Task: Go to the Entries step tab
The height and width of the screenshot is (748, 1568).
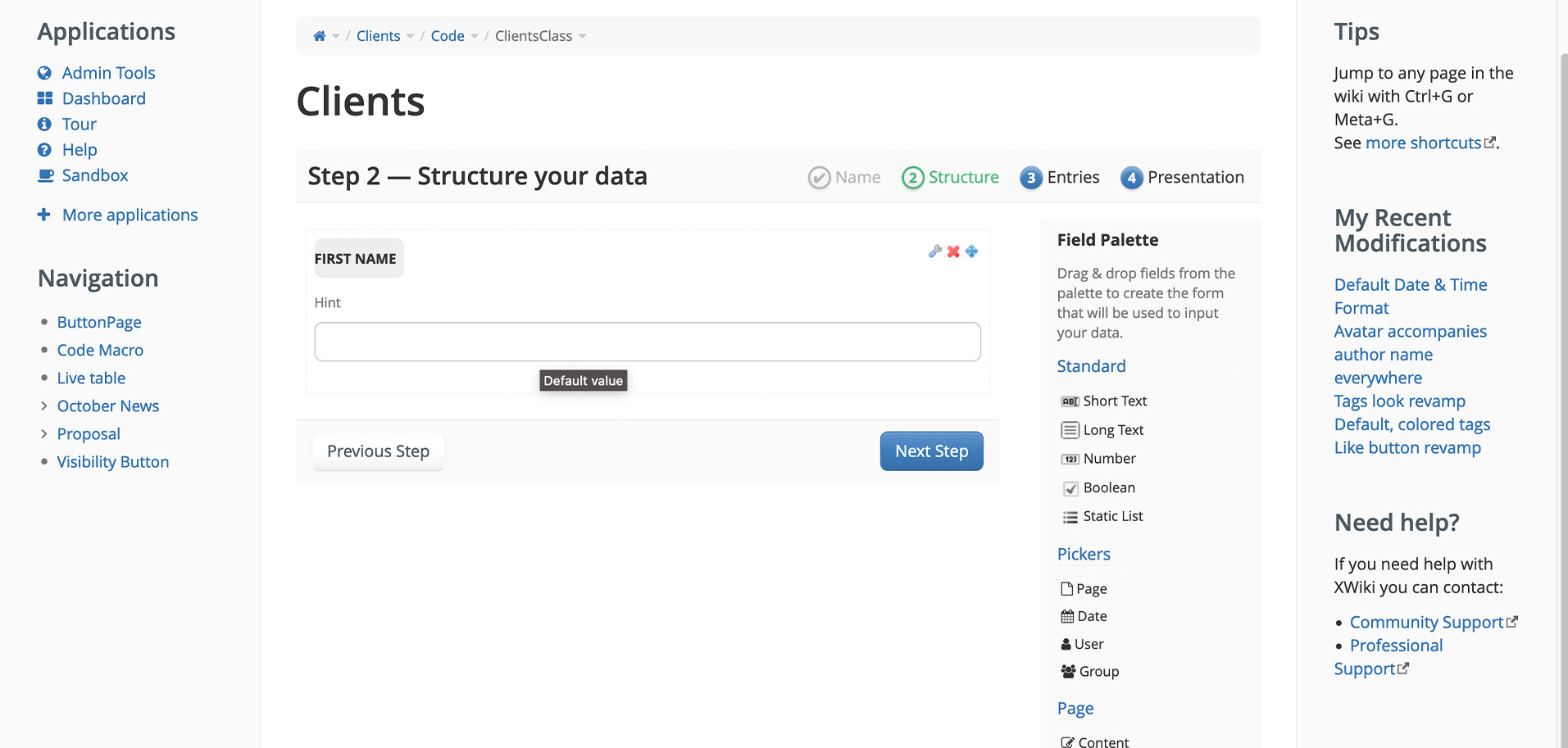Action: coord(1060,178)
